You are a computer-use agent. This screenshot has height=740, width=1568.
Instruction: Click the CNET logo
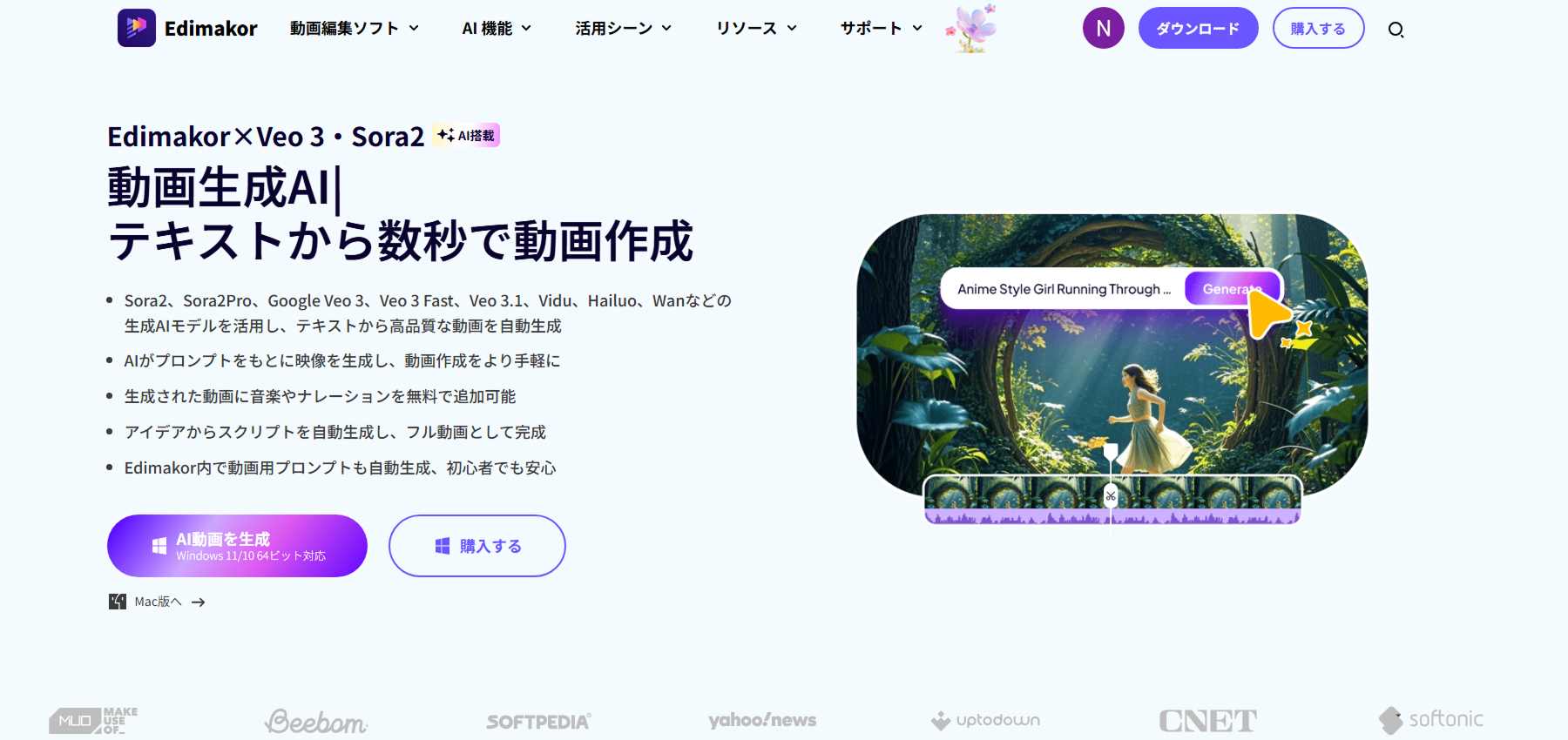click(1208, 721)
